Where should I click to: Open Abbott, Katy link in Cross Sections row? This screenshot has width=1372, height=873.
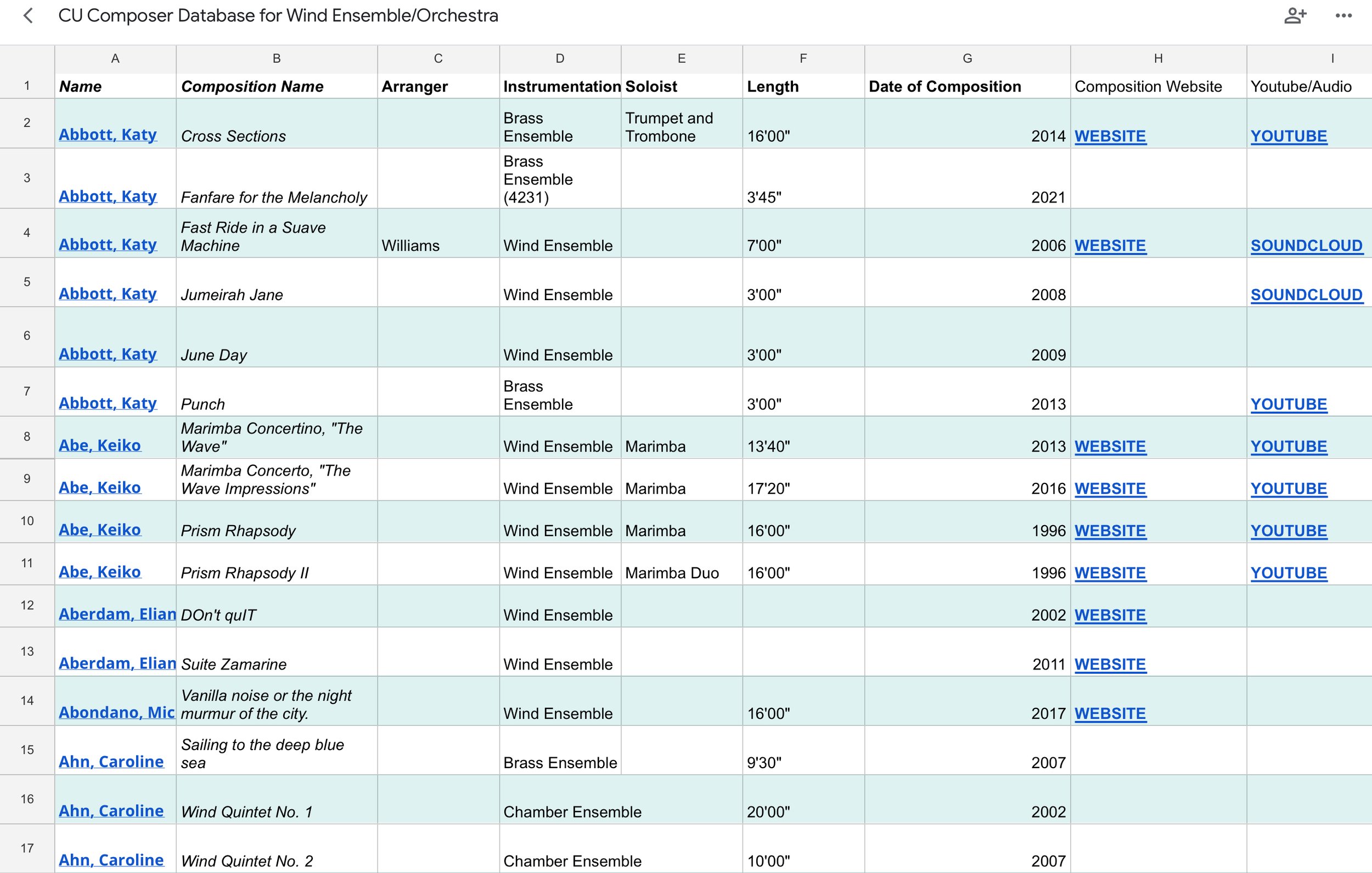(108, 134)
